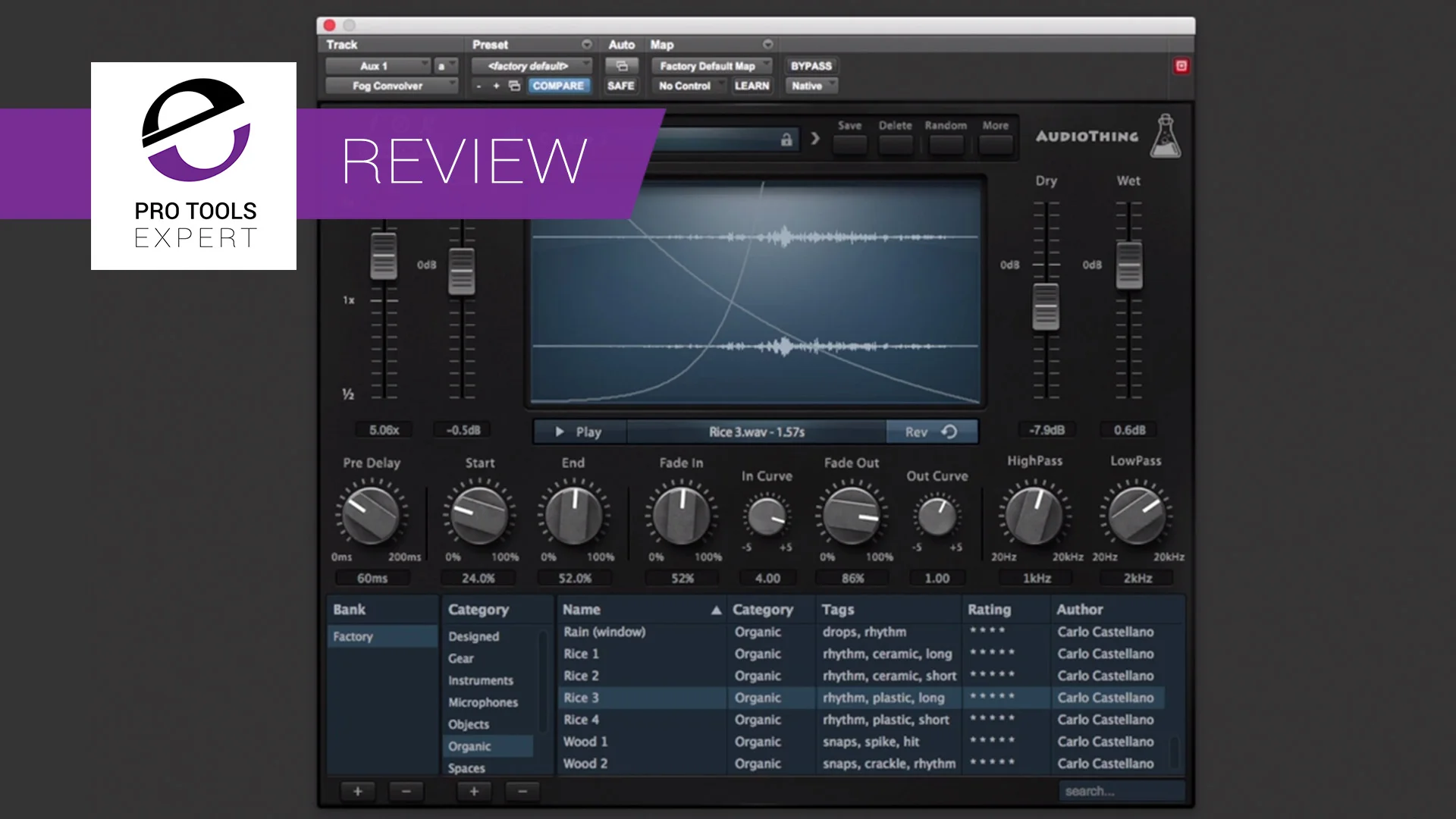Enable SAFE automation mode
This screenshot has height=819, width=1456.
click(x=620, y=86)
